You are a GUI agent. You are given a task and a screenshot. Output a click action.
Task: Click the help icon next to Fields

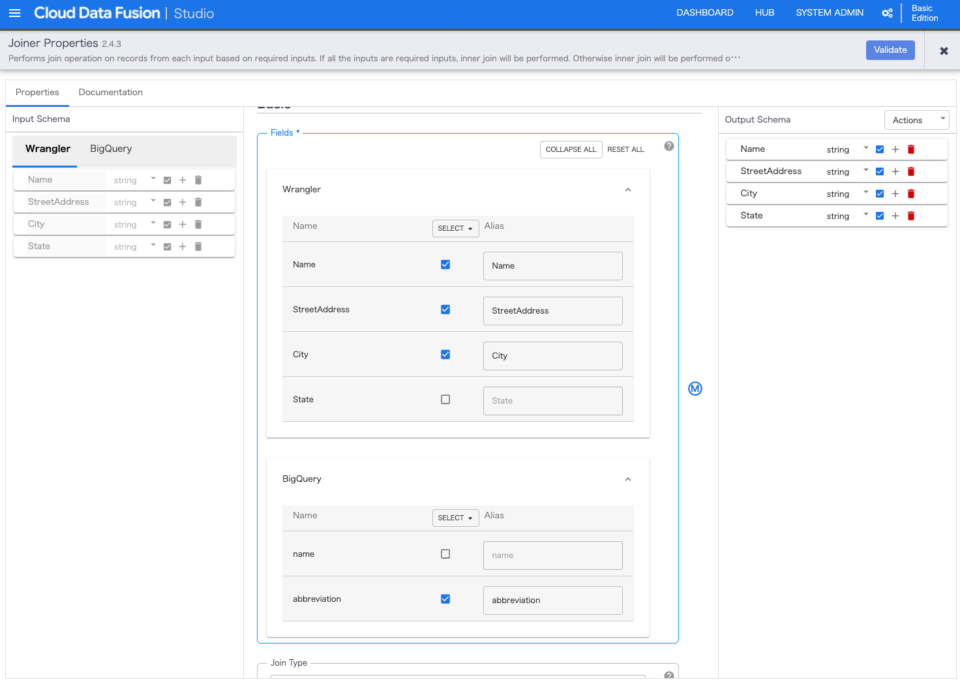[x=668, y=144]
